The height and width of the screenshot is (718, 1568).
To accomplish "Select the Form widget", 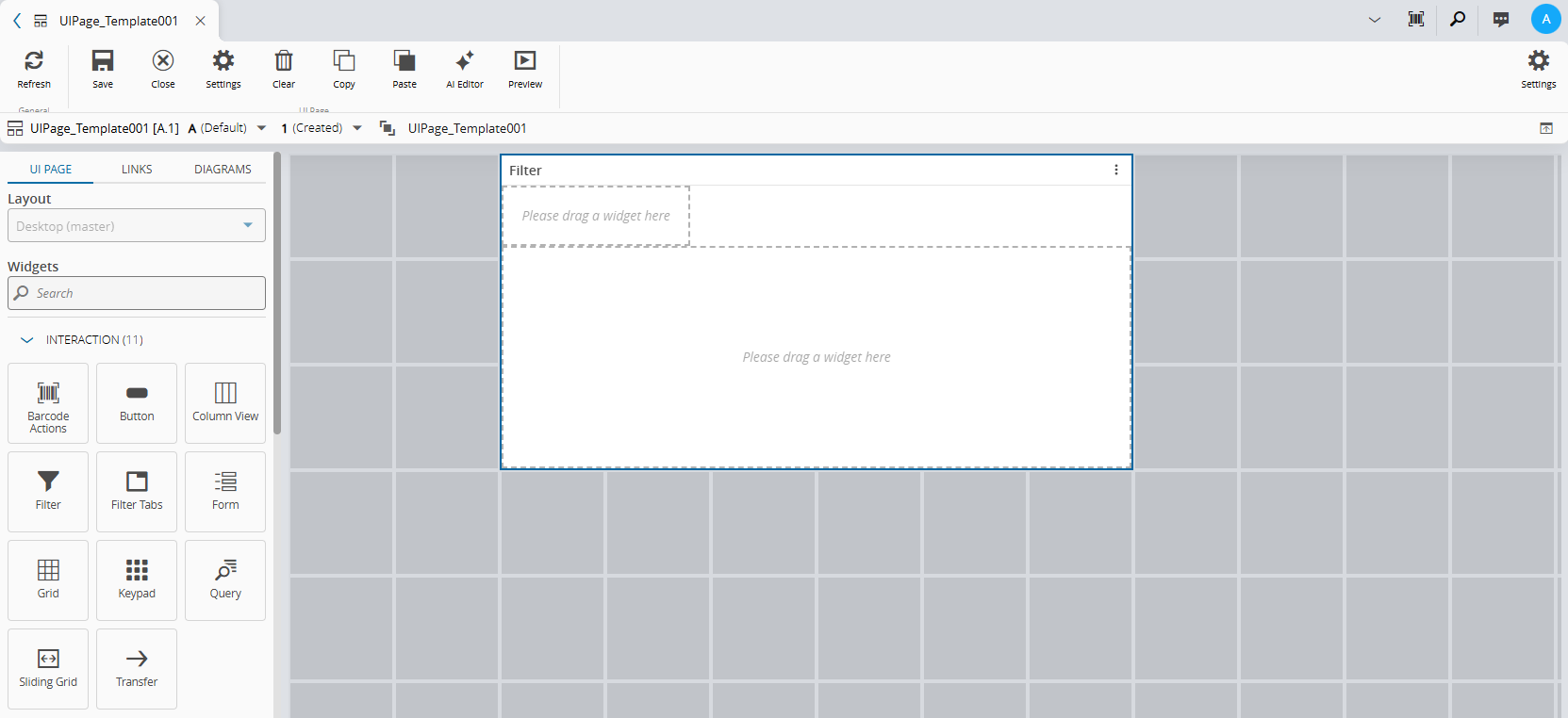I will (225, 492).
